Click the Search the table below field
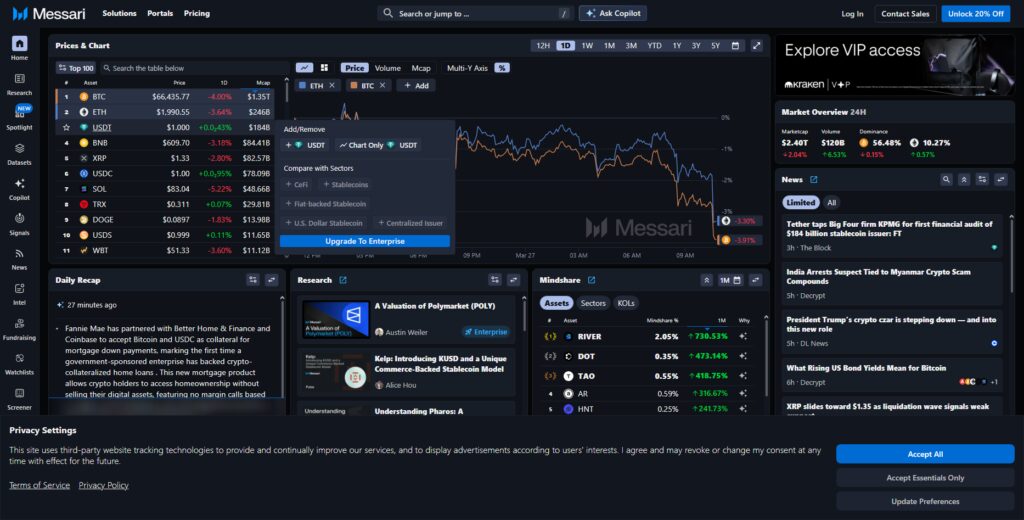This screenshot has height=520, width=1024. (195, 68)
